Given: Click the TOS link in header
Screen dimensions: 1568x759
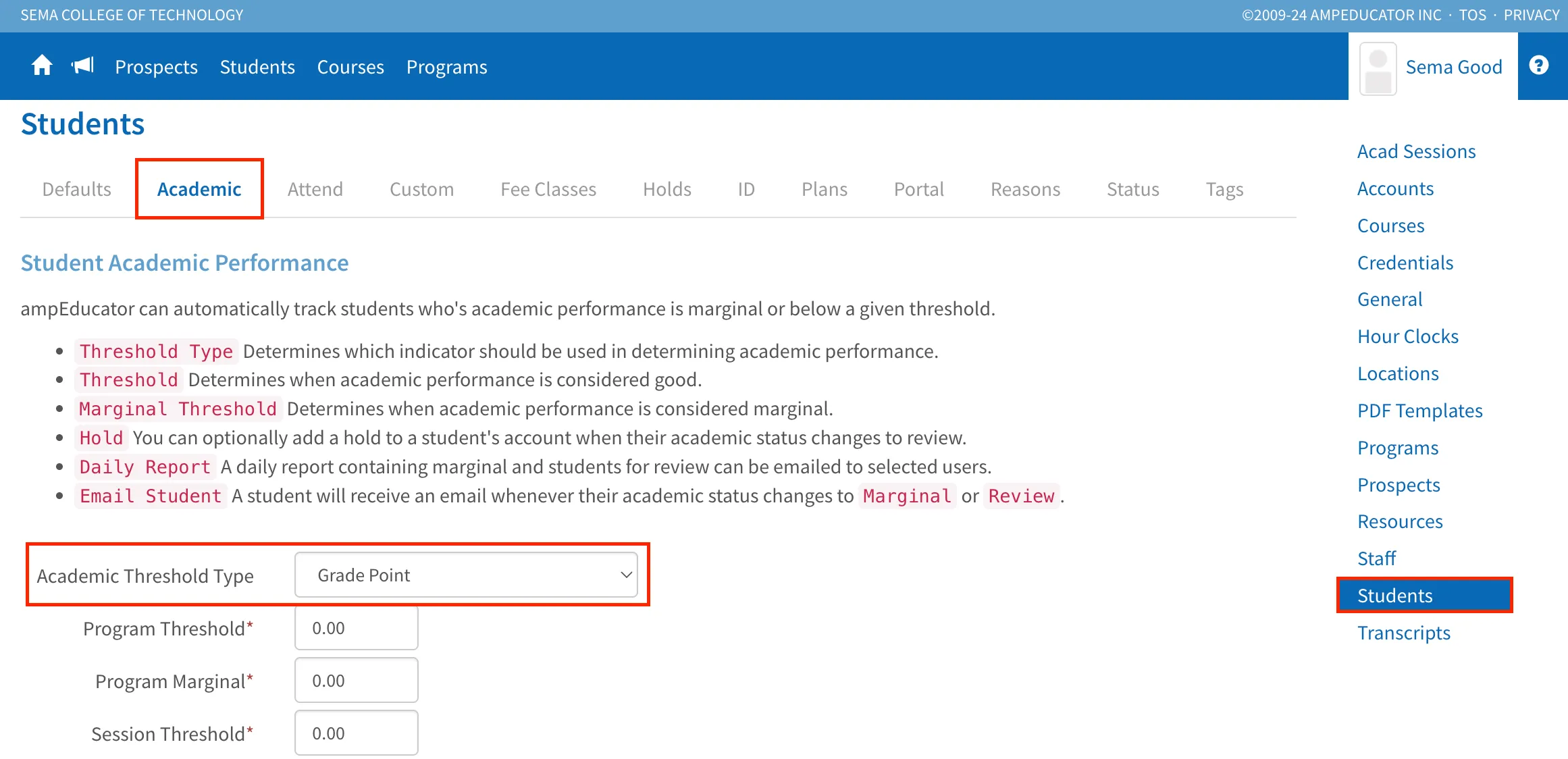Looking at the screenshot, I should 1472,15.
